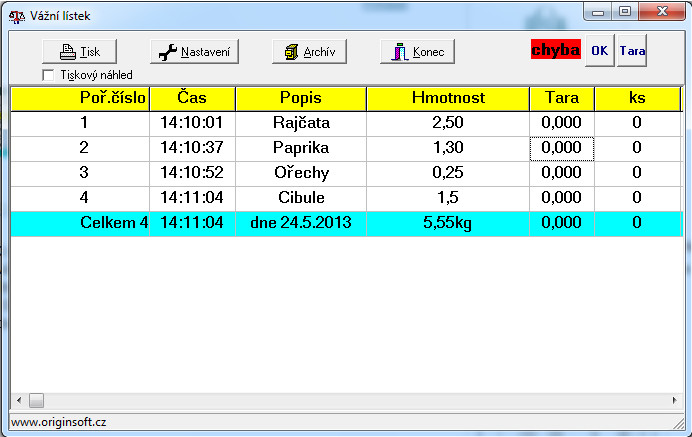692x437 pixels.
Task: Click the dne 24.5.2013 date cell
Action: [301, 223]
